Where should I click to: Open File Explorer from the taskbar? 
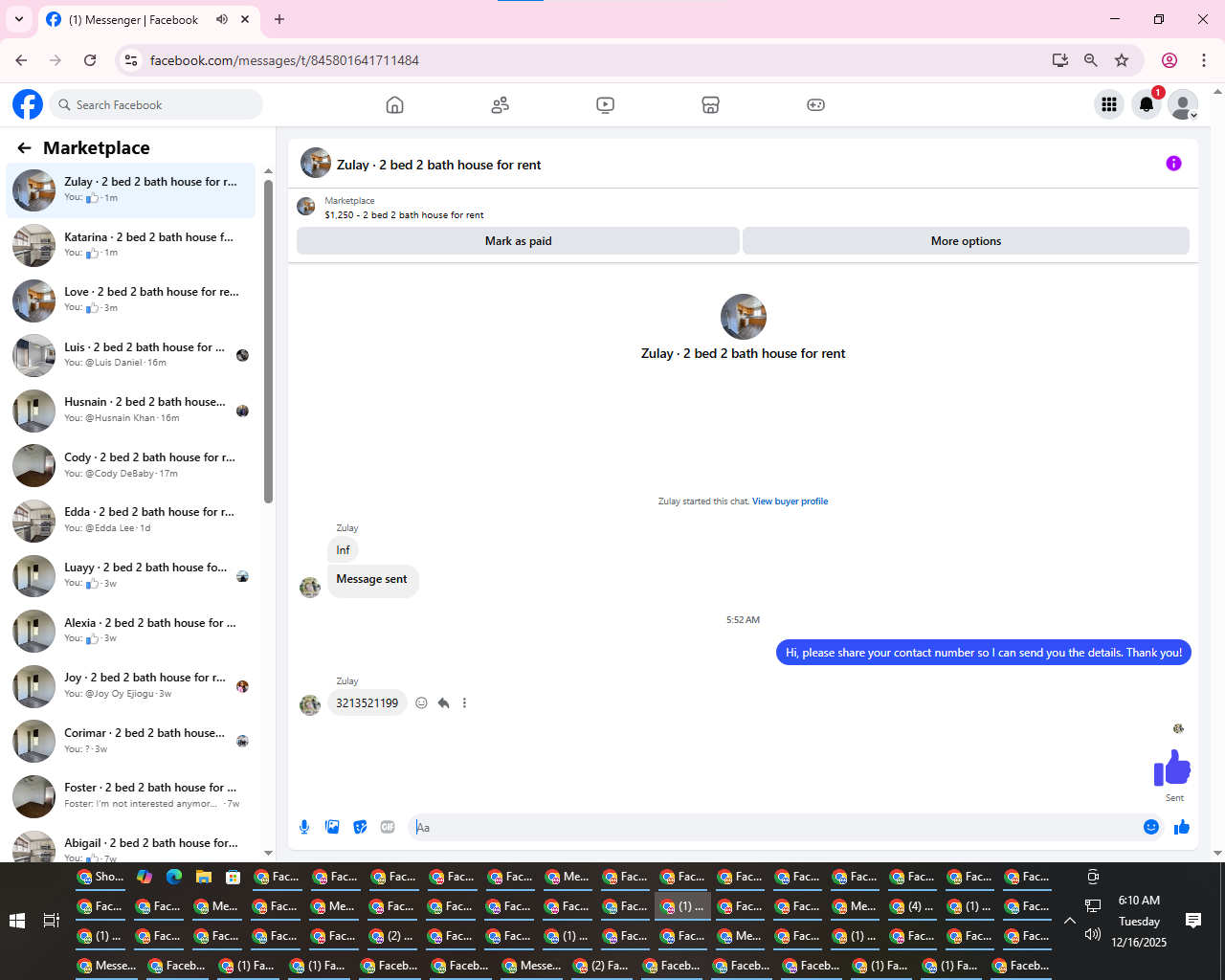click(203, 877)
